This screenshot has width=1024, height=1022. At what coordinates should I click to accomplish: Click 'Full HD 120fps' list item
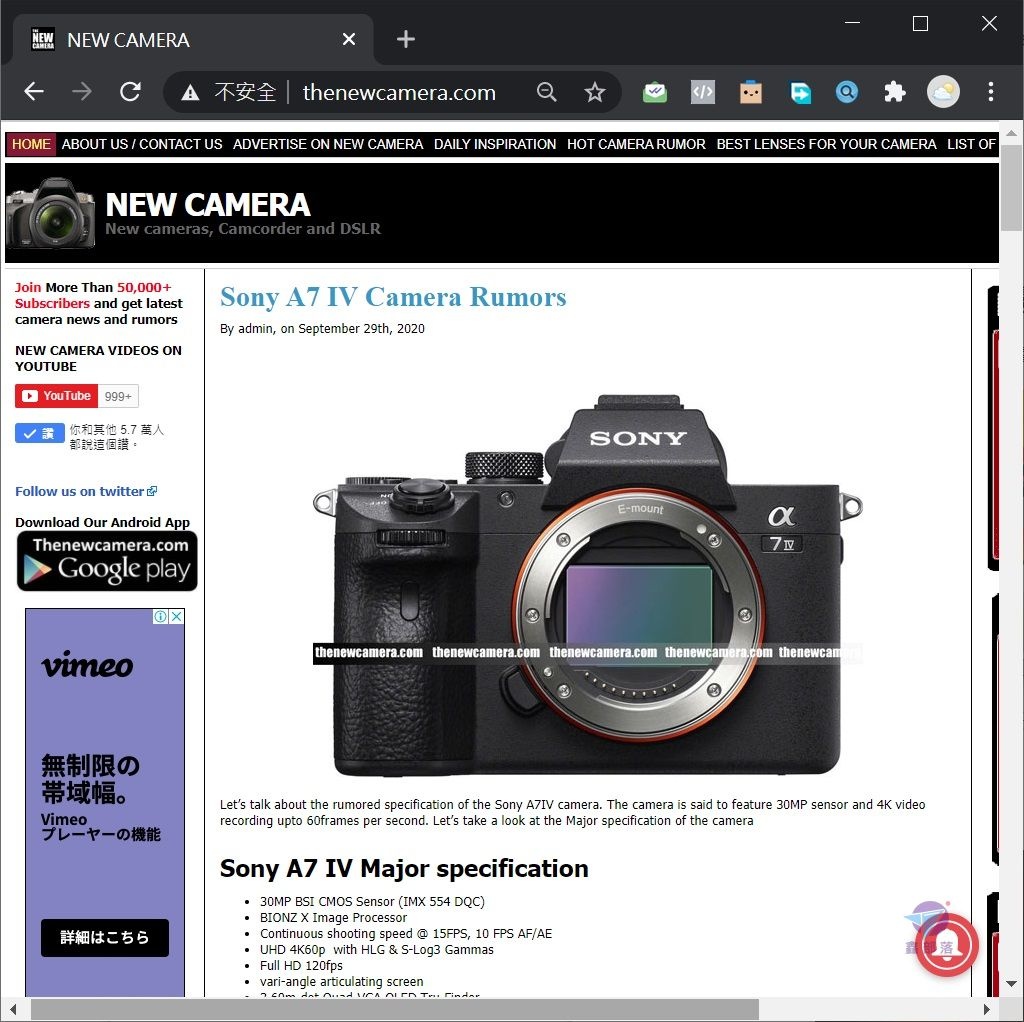click(x=301, y=965)
